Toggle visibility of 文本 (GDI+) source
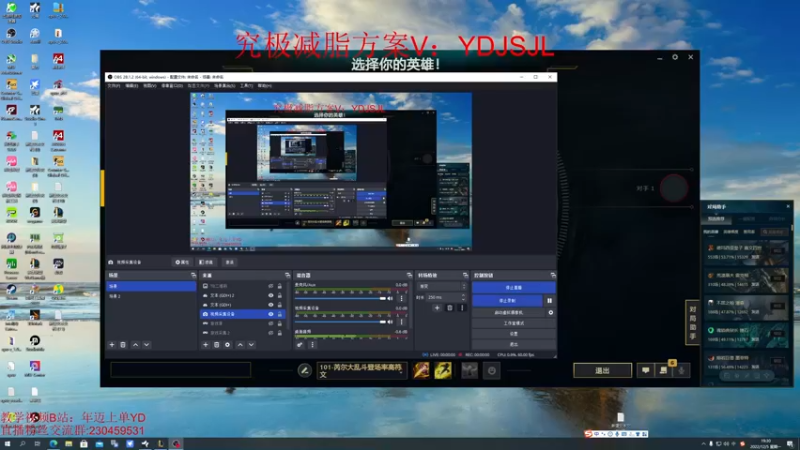 270,305
